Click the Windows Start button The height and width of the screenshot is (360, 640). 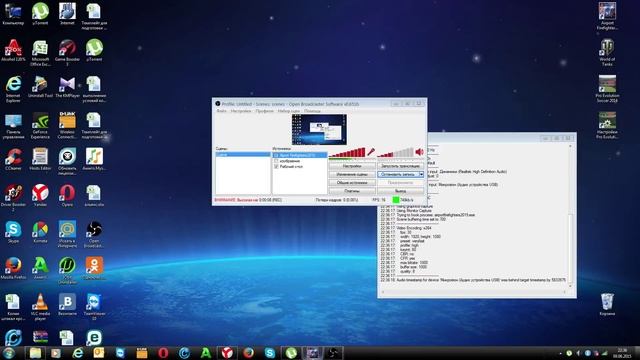(x=9, y=353)
